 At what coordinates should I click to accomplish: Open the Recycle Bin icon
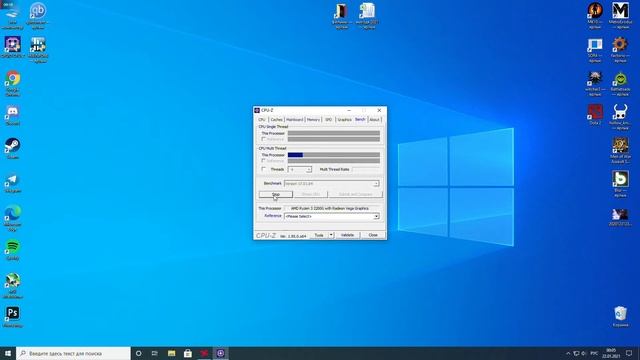coord(620,317)
